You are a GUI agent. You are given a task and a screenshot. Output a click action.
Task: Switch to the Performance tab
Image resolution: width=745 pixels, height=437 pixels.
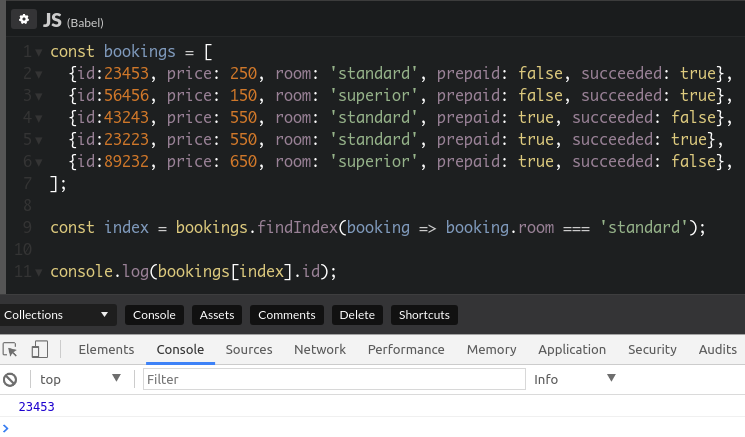[x=406, y=350]
